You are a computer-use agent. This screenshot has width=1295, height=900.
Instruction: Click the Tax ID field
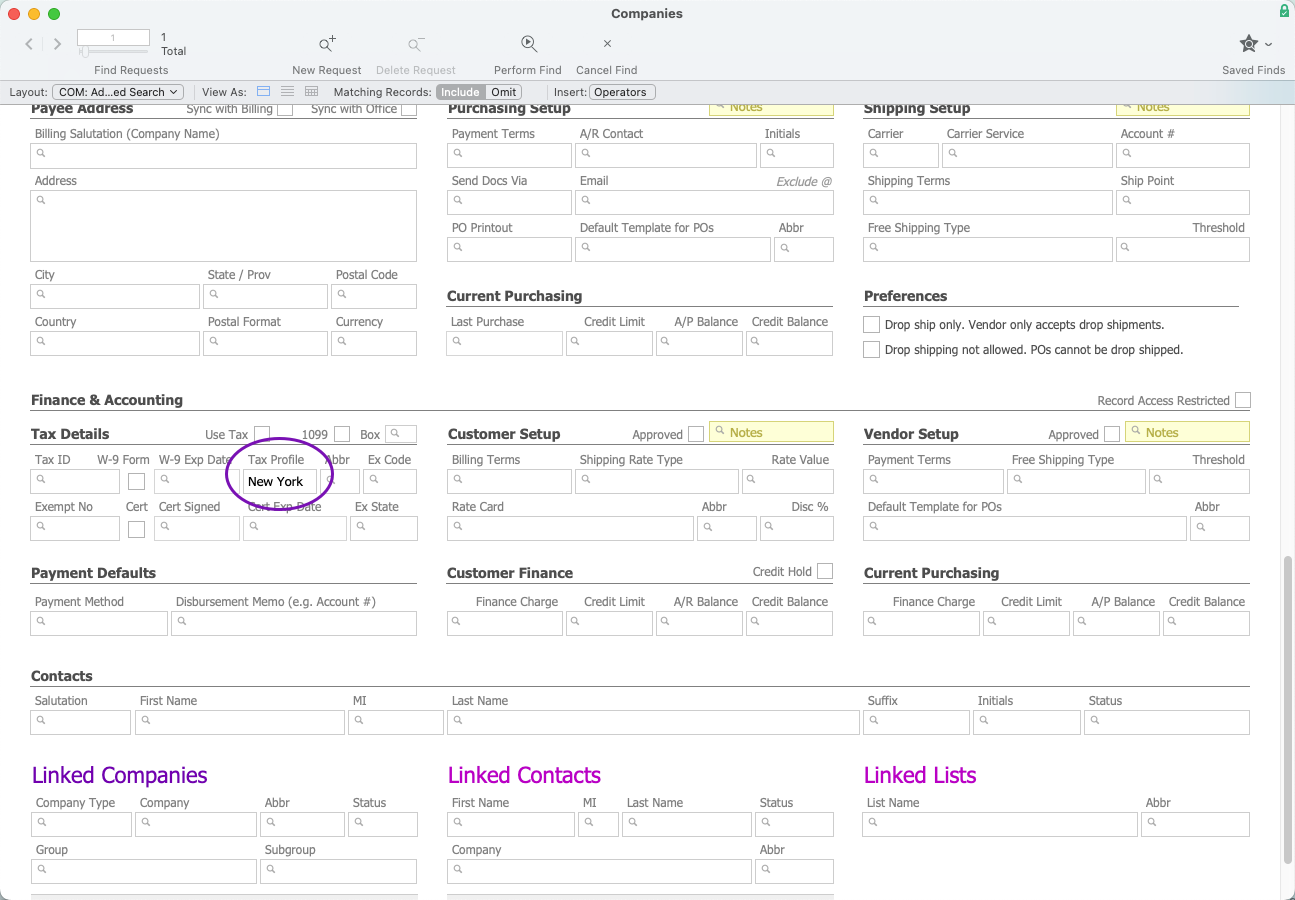[x=75, y=481]
